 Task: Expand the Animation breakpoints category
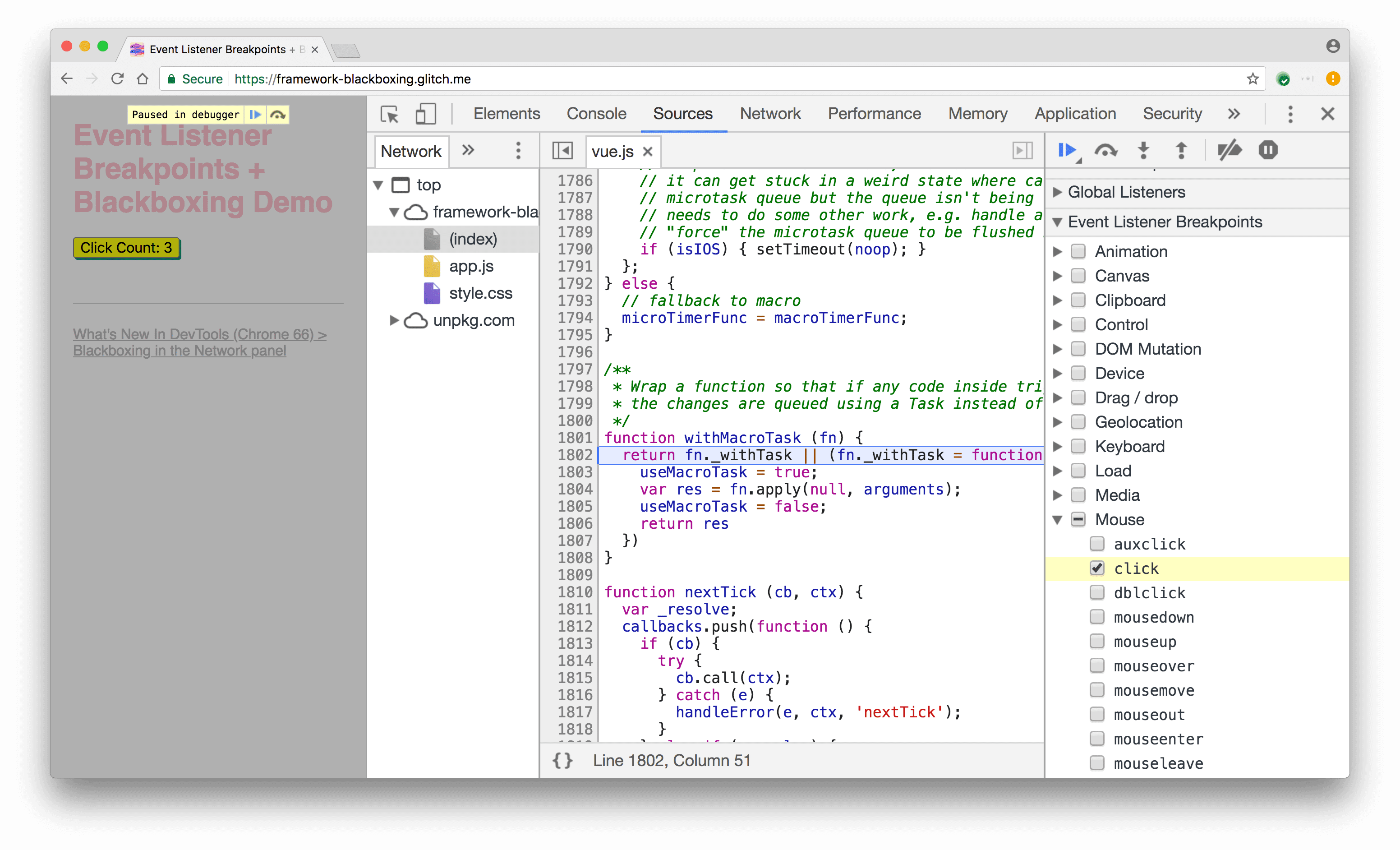tap(1063, 251)
